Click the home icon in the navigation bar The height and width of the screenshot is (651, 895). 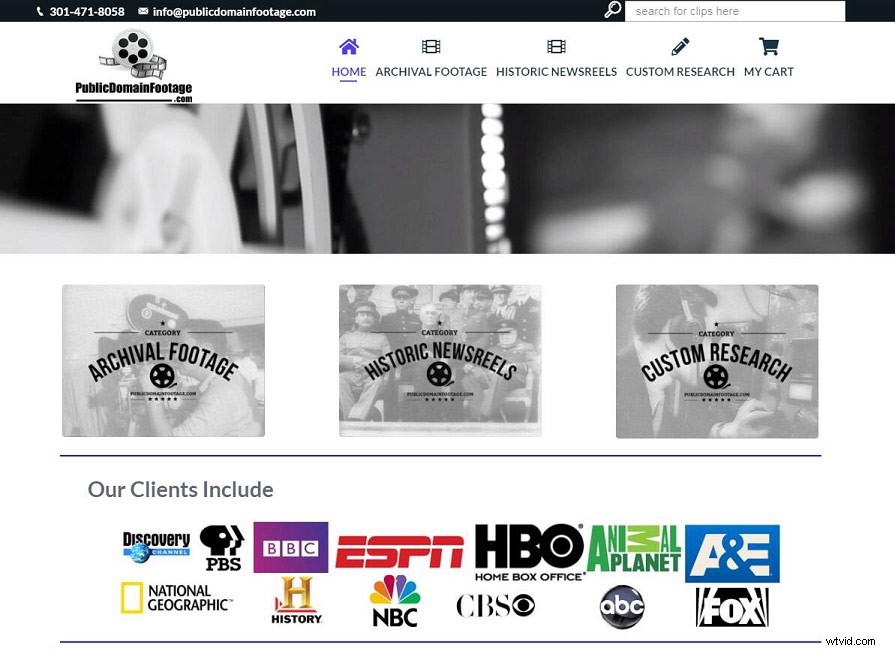pyautogui.click(x=348, y=45)
